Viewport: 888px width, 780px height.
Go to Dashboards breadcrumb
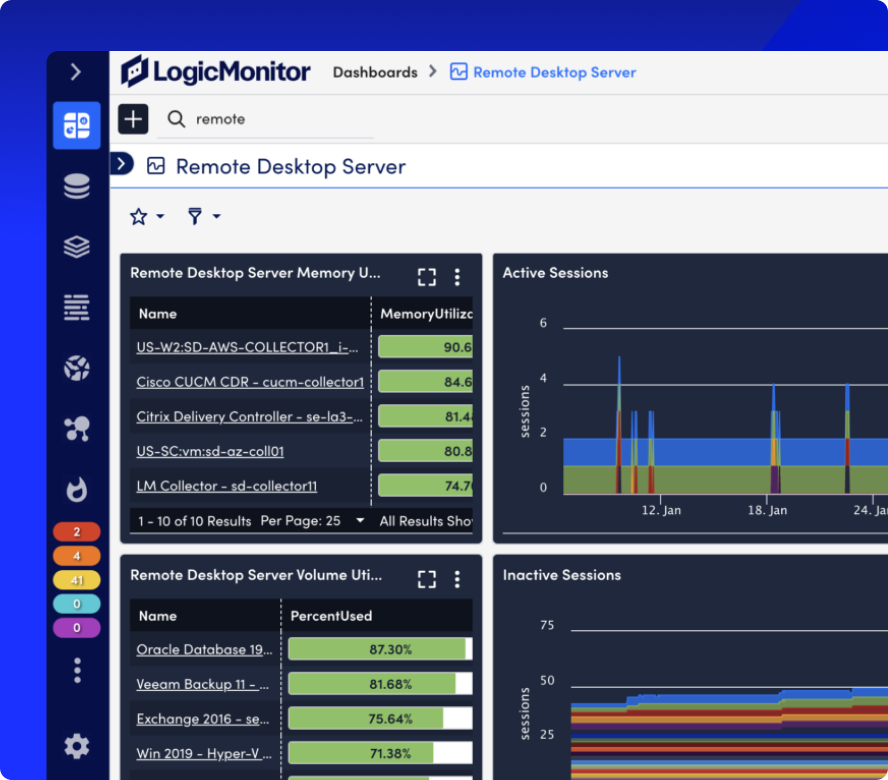(x=375, y=73)
